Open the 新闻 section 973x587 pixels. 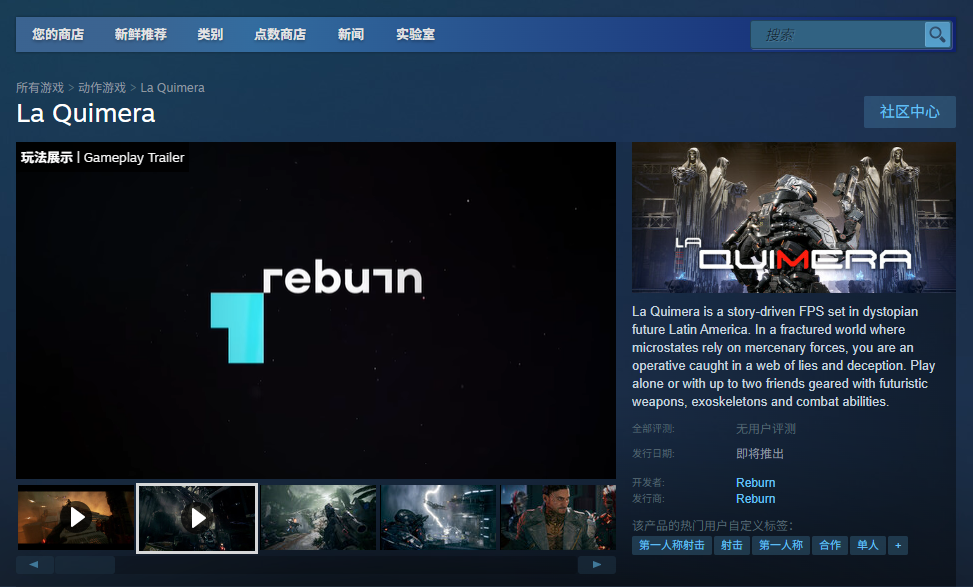click(351, 34)
